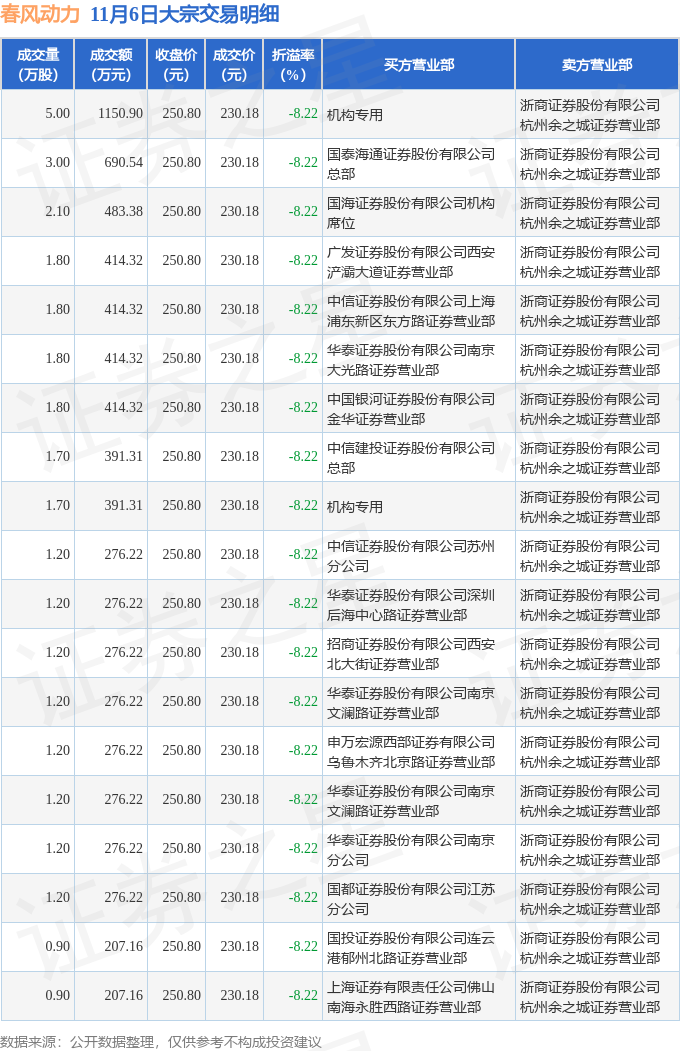Click buyer 国泰海通证券股份有限公司总部
Screen dimensions: 680x1051
(x=410, y=163)
